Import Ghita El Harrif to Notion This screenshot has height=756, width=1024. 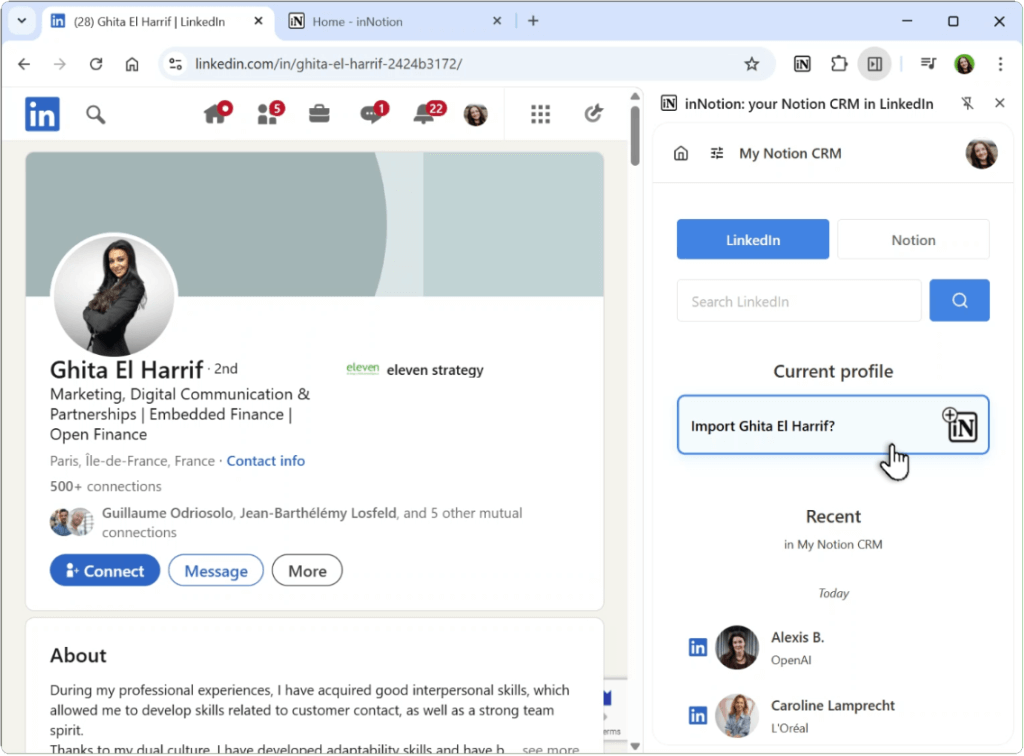833,425
